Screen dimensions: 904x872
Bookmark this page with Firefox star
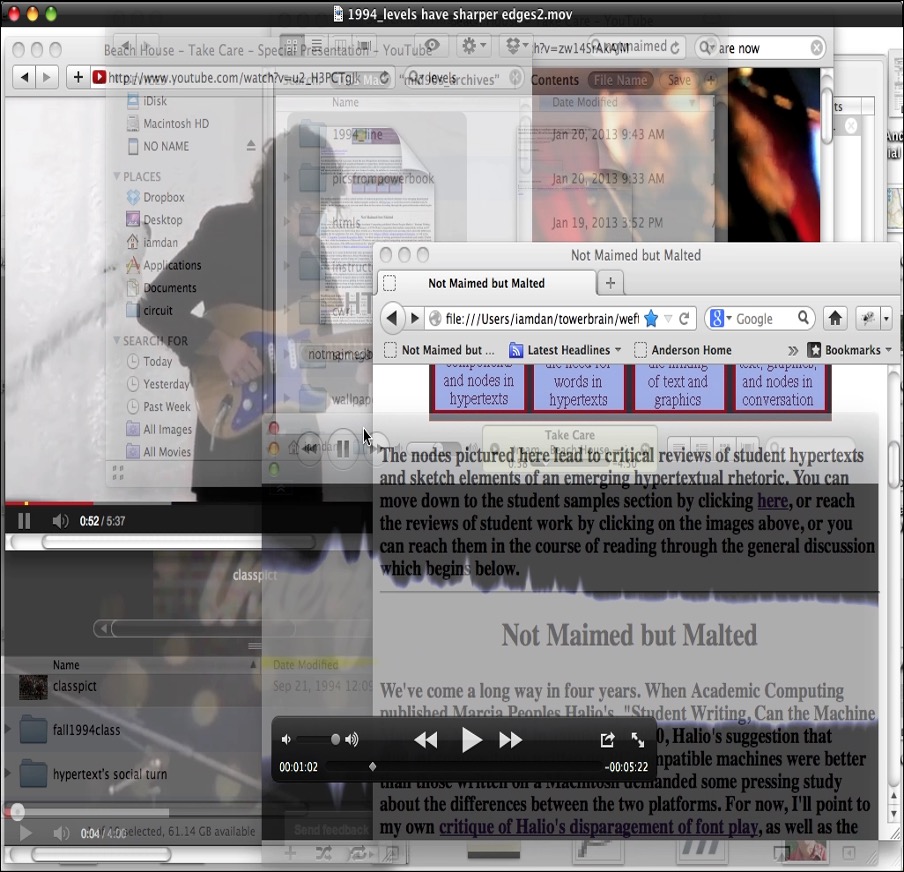[651, 318]
